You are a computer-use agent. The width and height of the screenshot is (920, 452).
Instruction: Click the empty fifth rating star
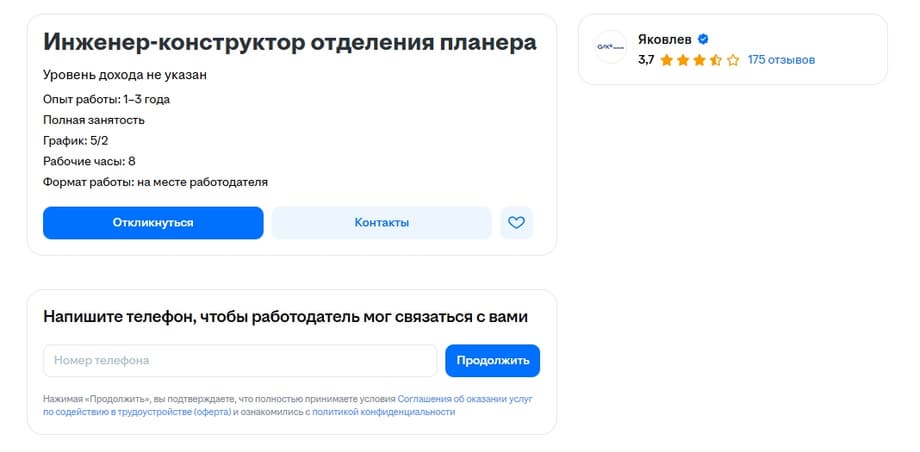733,60
